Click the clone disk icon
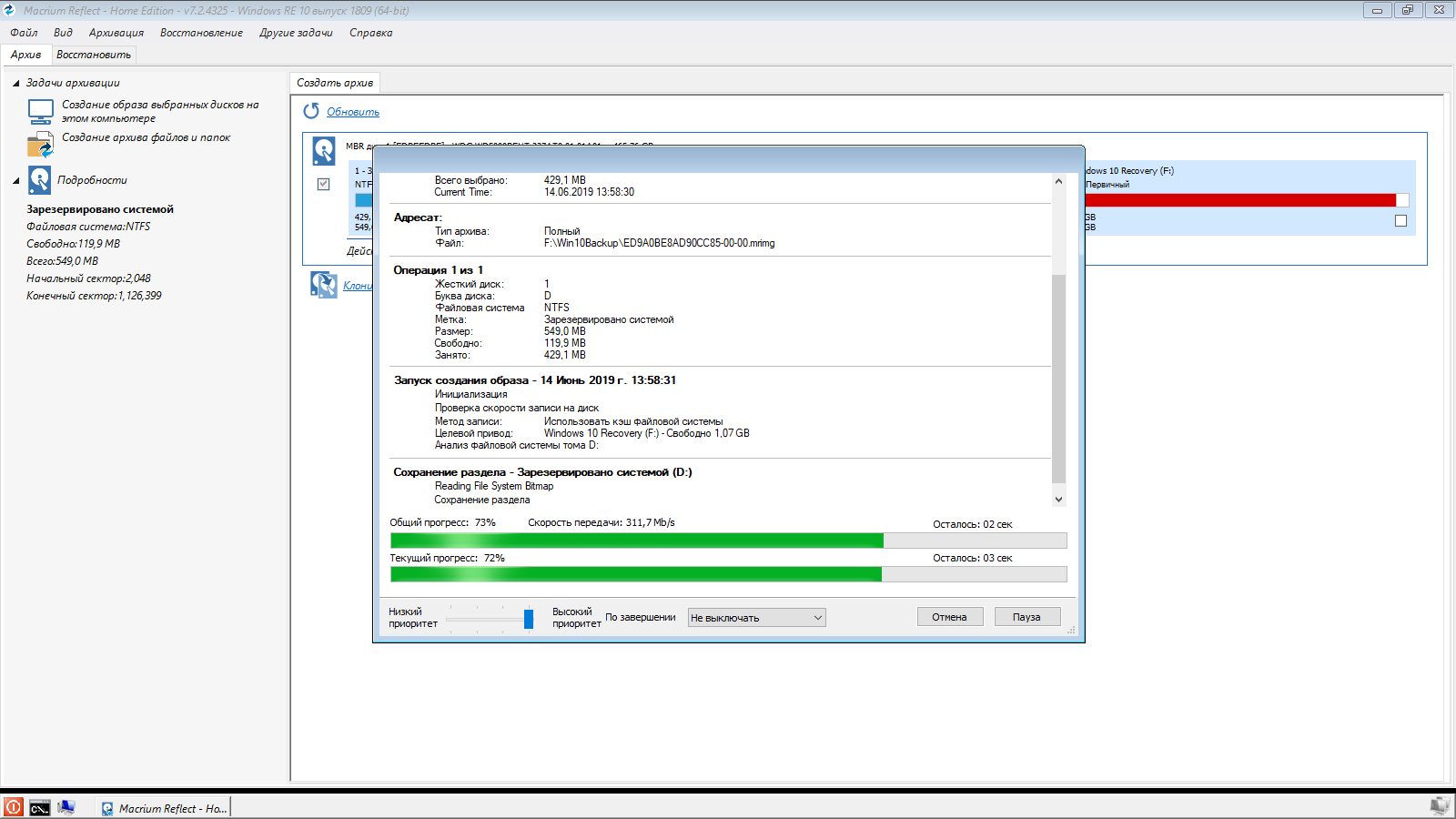Viewport: 1456px width, 819px height. coord(323,285)
